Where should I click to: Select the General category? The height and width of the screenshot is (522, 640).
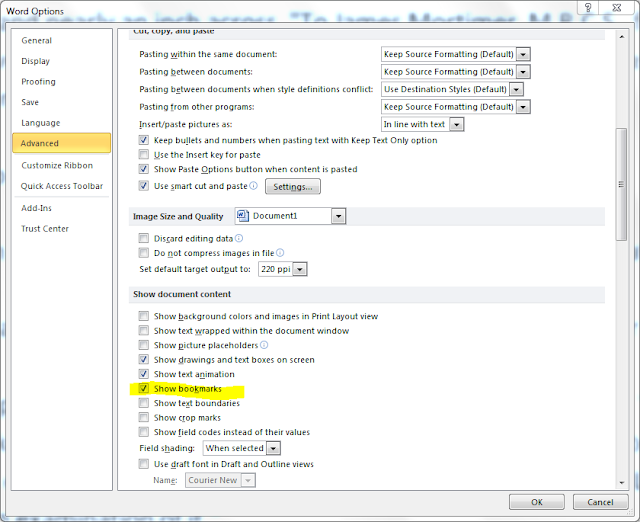(62, 40)
